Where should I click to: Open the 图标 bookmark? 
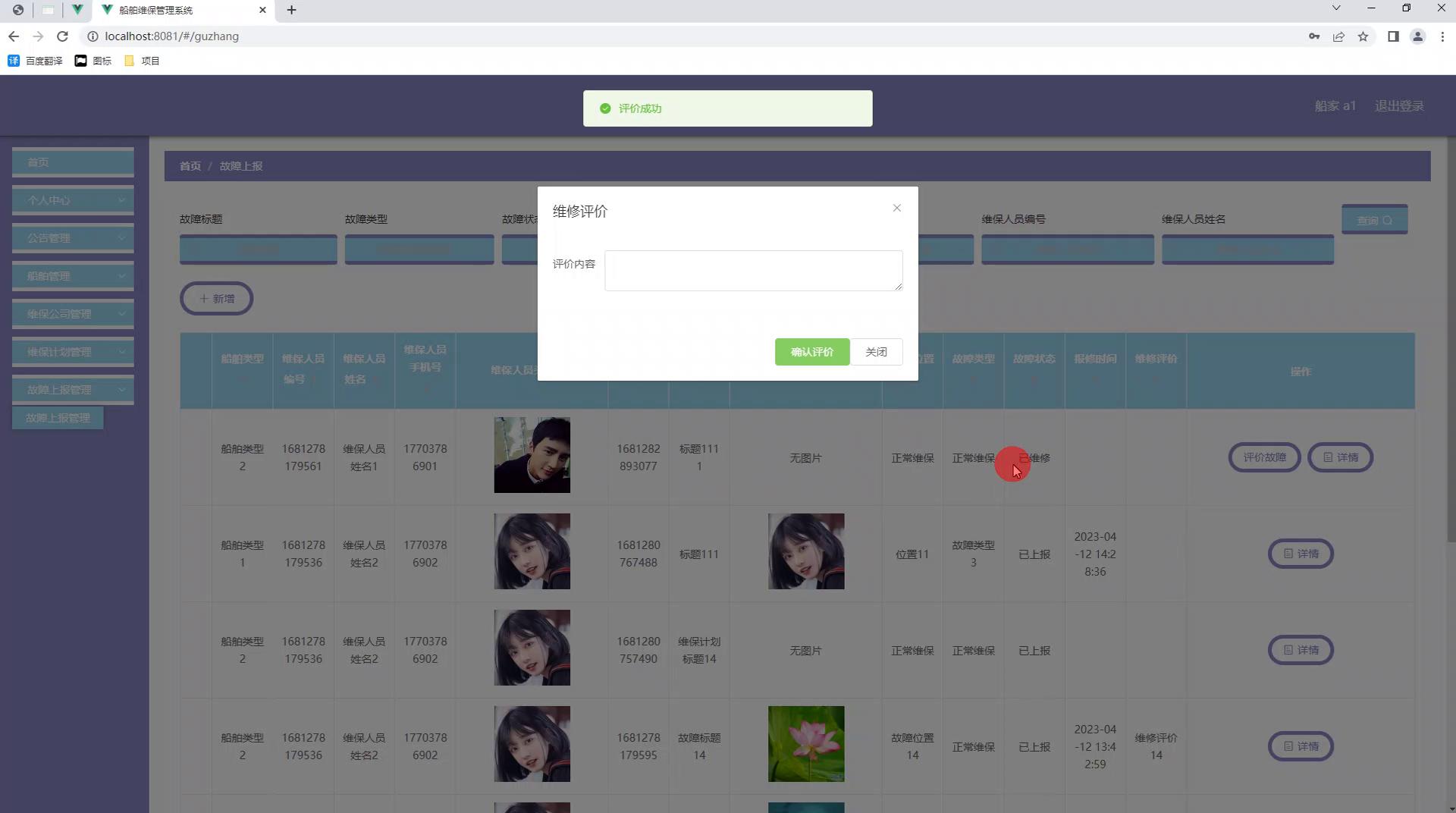(93, 61)
